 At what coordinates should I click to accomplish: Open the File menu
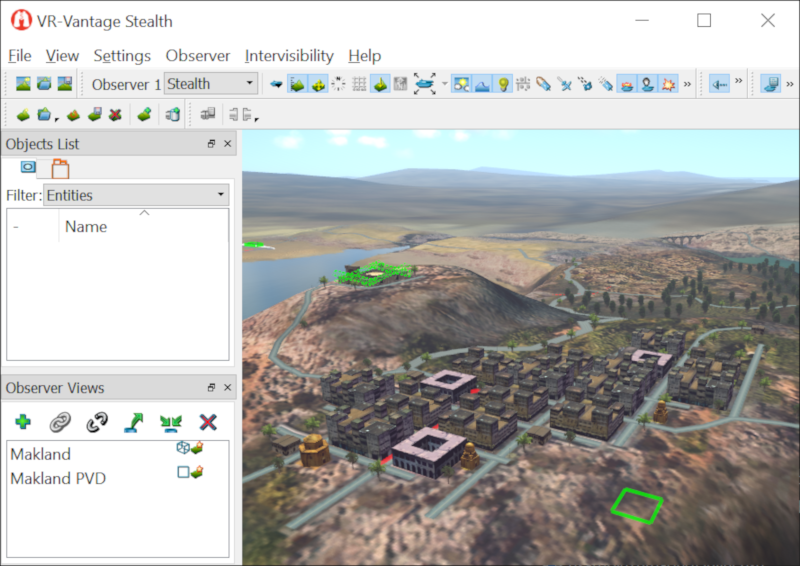pyautogui.click(x=19, y=56)
